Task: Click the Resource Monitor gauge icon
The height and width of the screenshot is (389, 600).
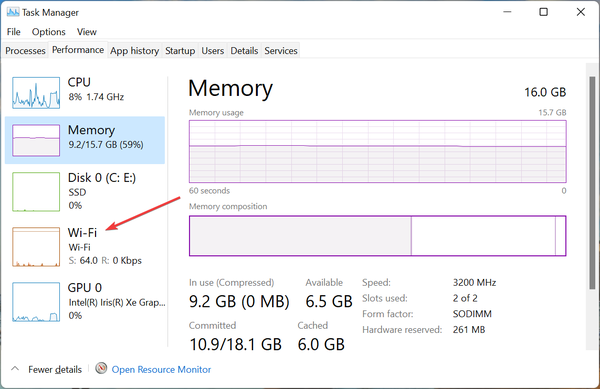Action: 101,368
